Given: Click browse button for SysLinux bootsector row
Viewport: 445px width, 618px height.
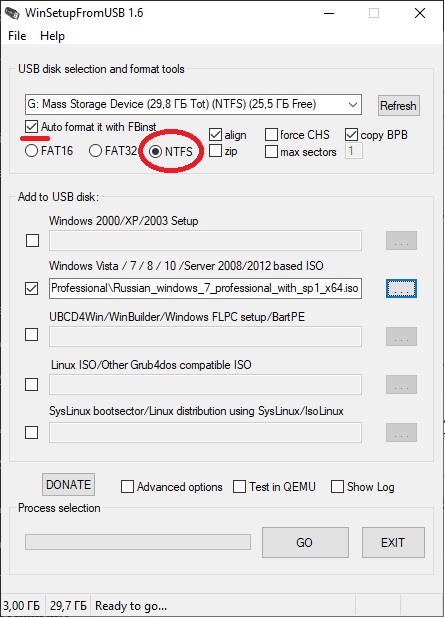Looking at the screenshot, I should click(401, 433).
